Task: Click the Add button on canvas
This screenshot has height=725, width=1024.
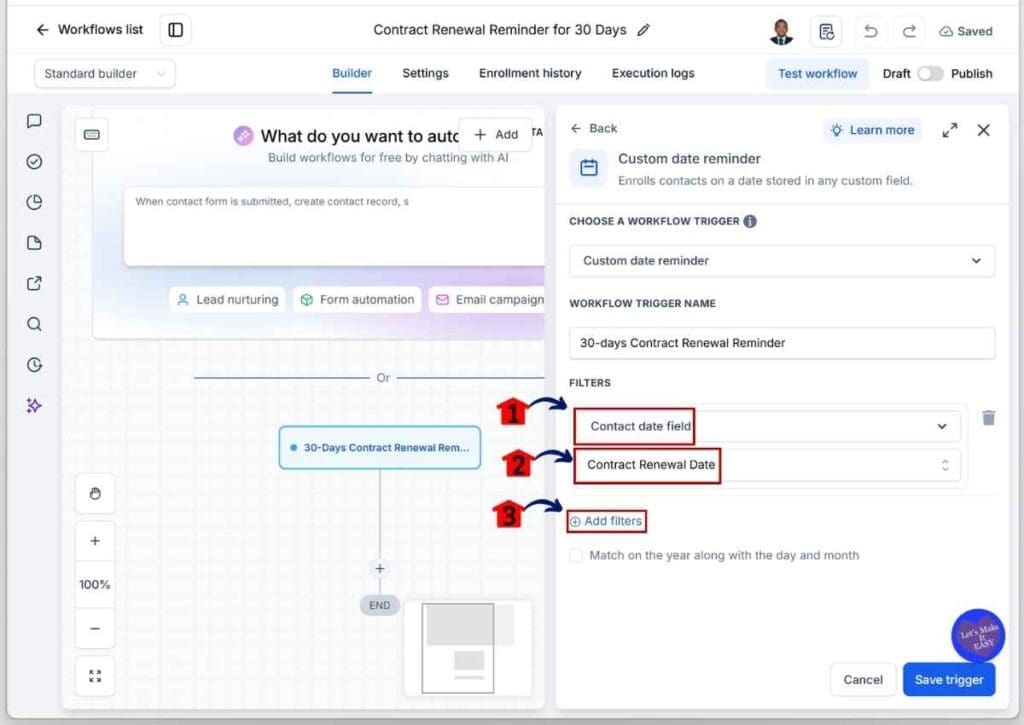Action: [x=496, y=135]
